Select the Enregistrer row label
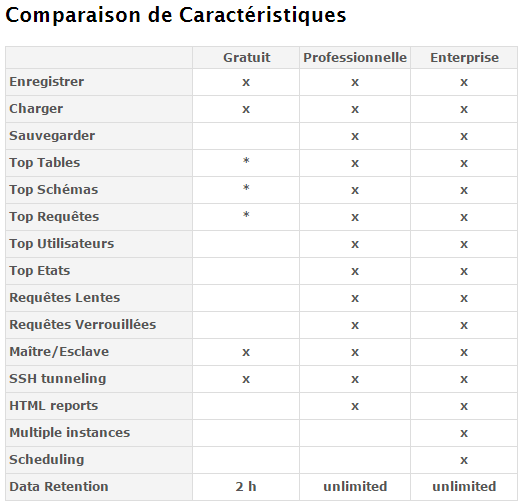520x501 pixels. [47, 82]
